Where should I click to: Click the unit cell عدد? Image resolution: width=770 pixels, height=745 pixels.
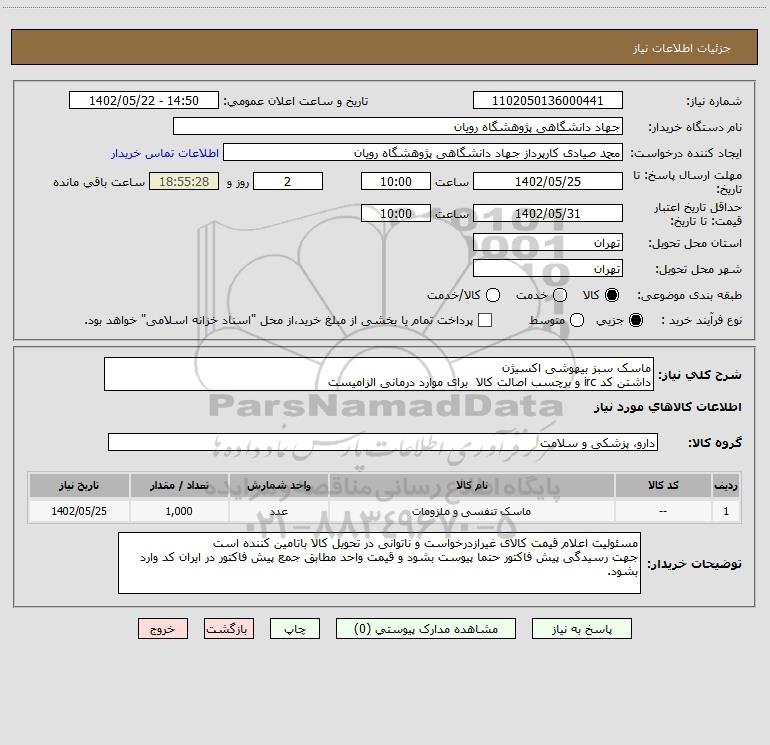[278, 511]
